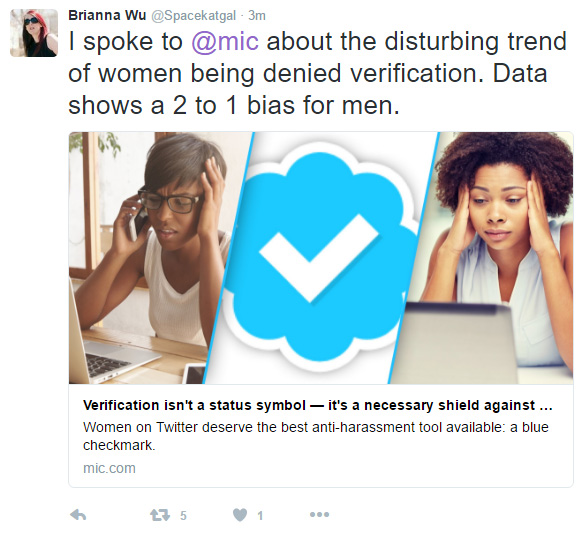Image resolution: width=584 pixels, height=534 pixels.
Task: Open Brianna Wu's profile avatar picture
Action: tap(34, 33)
